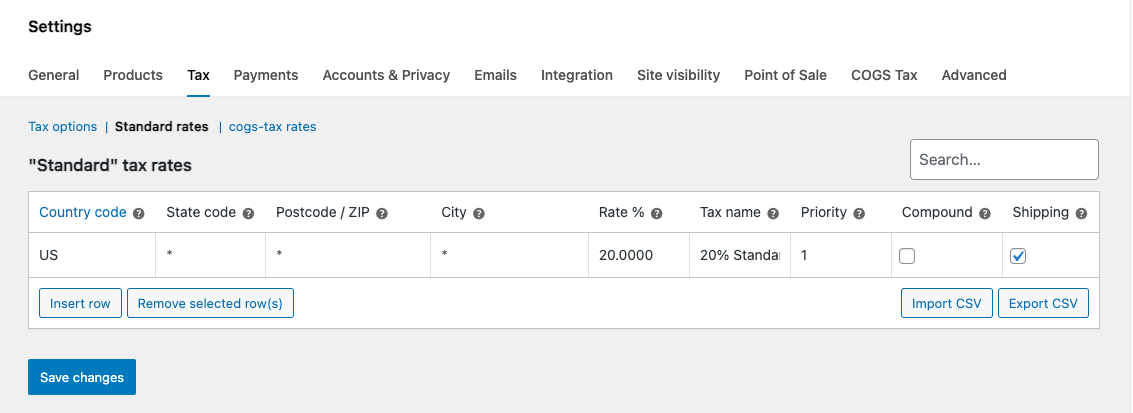Click the Priority column help icon
Image resolution: width=1133 pixels, height=413 pixels.
(859, 213)
